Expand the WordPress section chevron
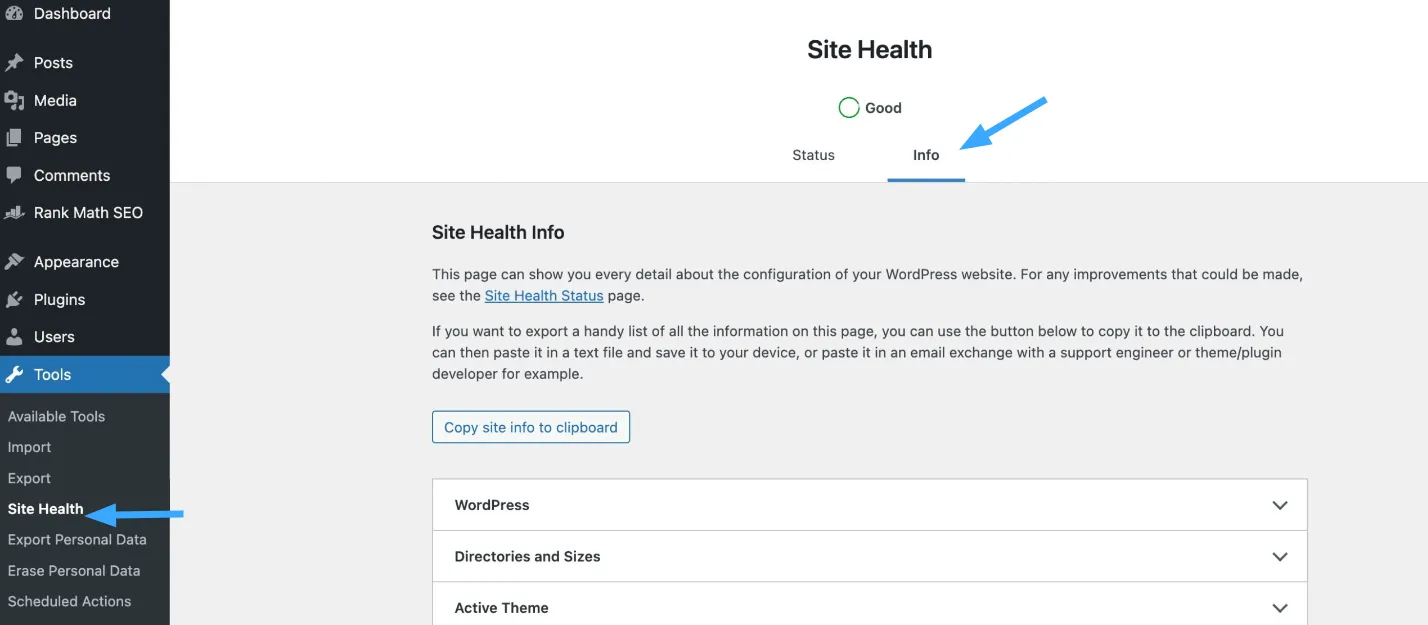This screenshot has width=1428, height=625. coord(1279,506)
